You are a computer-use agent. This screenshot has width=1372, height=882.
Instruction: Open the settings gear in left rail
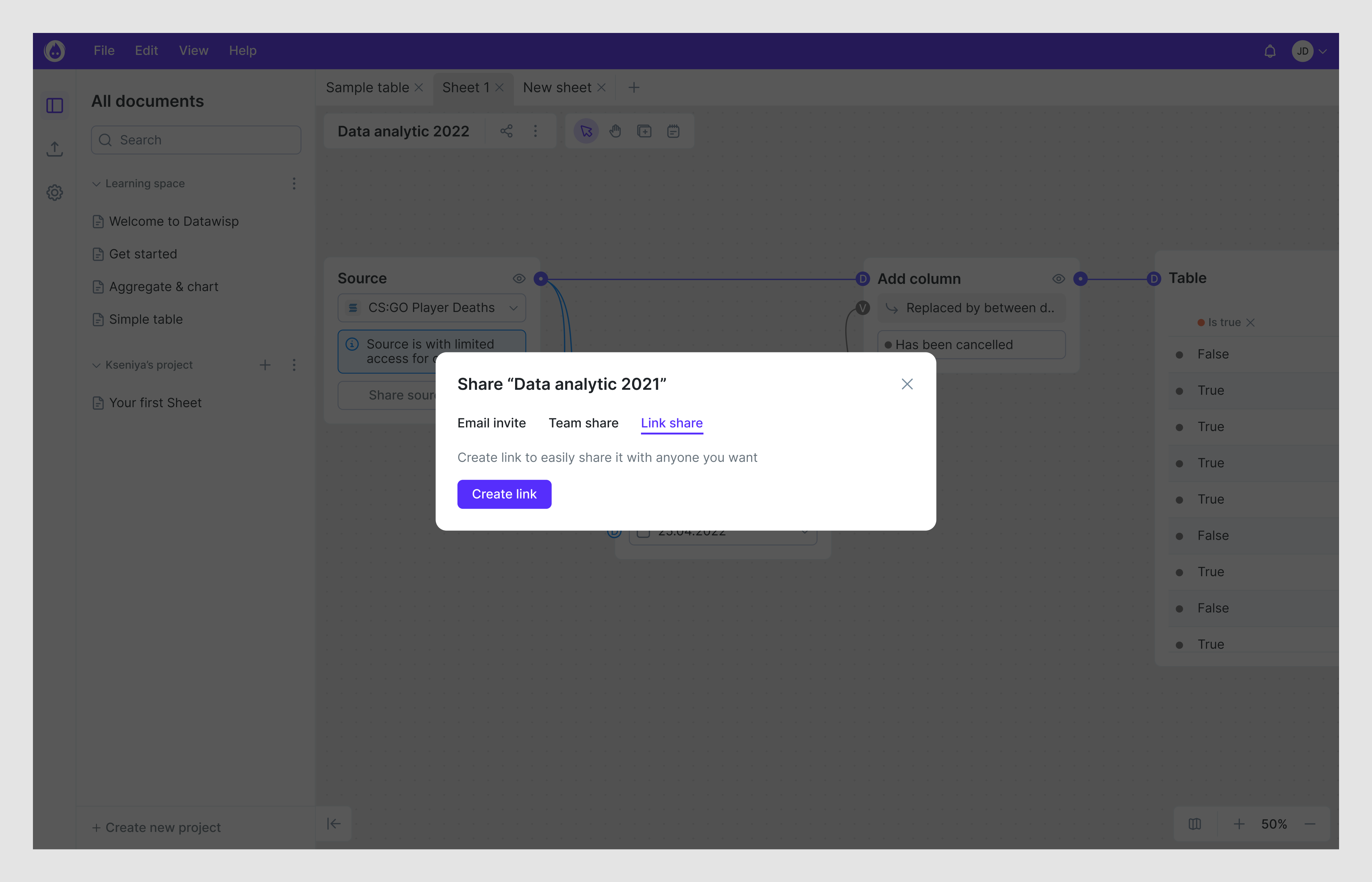[55, 193]
